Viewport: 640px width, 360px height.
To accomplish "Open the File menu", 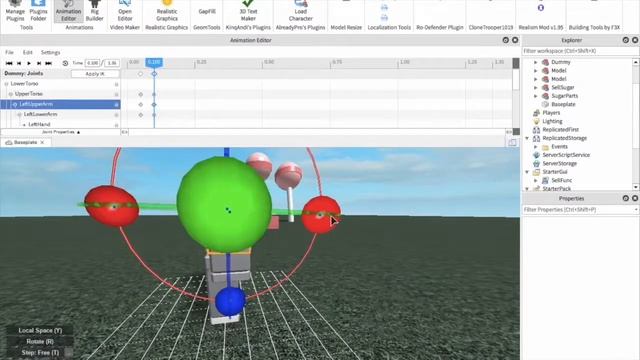I will [9, 52].
